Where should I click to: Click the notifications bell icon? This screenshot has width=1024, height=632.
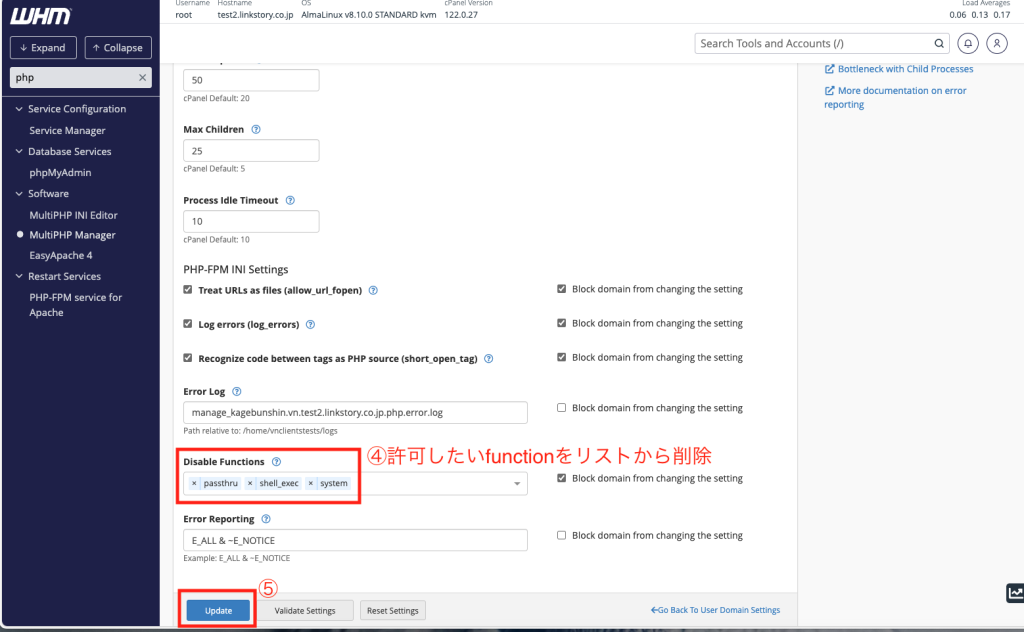(968, 44)
